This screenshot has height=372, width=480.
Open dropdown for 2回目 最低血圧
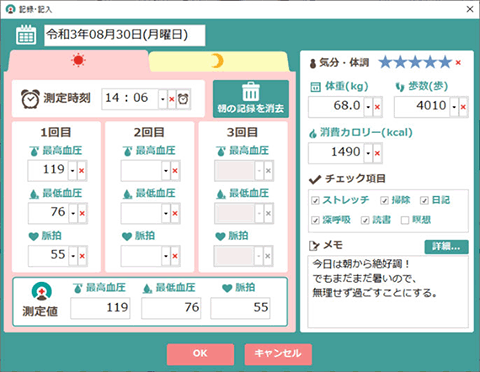(x=166, y=213)
